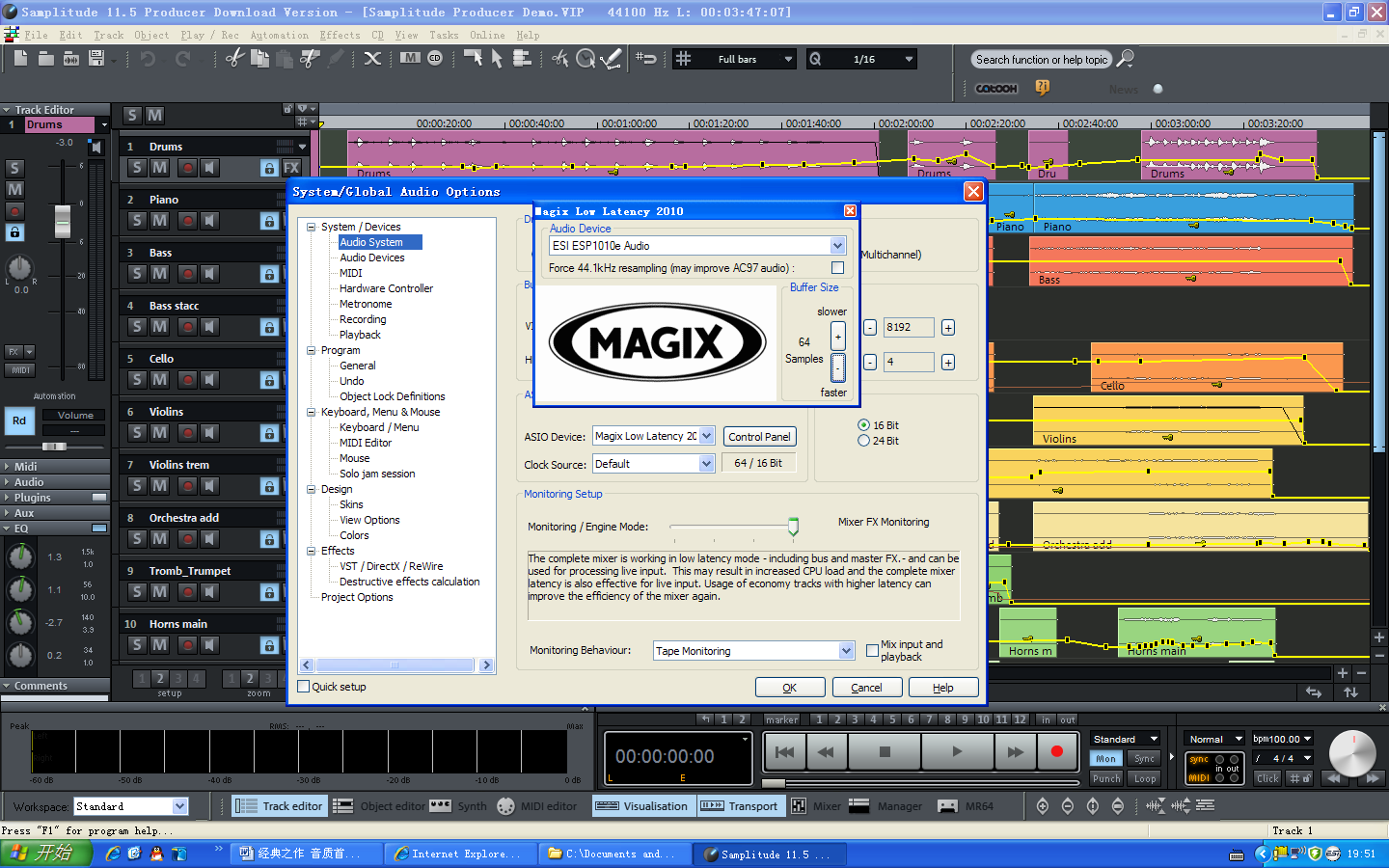Image resolution: width=1389 pixels, height=868 pixels.
Task: Open the Automation menu
Action: (x=279, y=35)
